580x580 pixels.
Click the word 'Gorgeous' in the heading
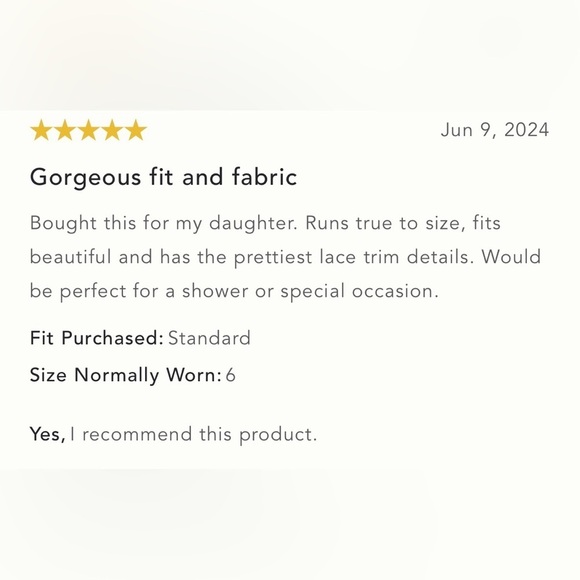85,178
